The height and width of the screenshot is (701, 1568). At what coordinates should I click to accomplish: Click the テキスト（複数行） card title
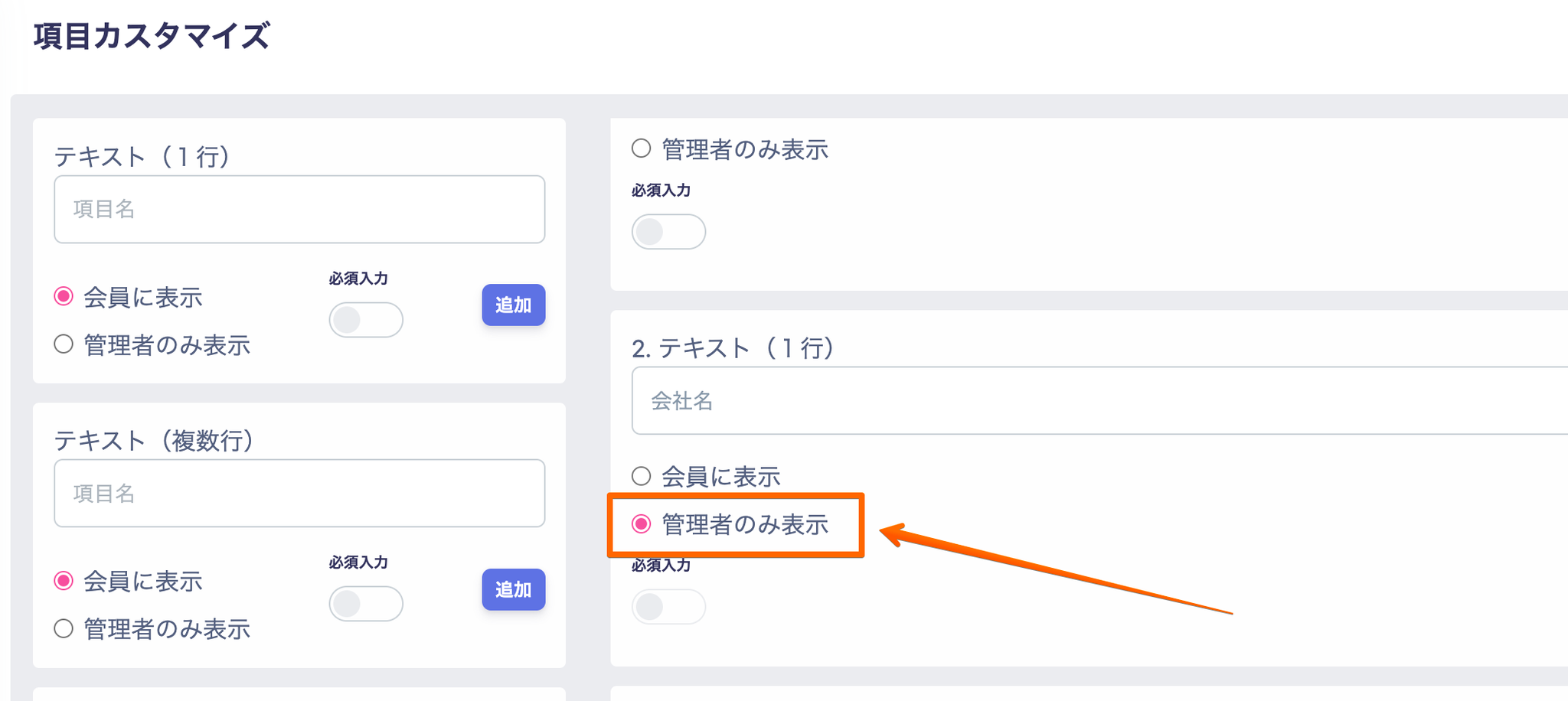[153, 441]
